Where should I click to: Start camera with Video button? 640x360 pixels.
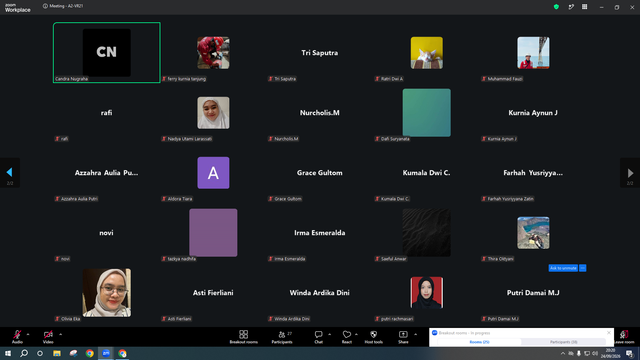(48, 336)
